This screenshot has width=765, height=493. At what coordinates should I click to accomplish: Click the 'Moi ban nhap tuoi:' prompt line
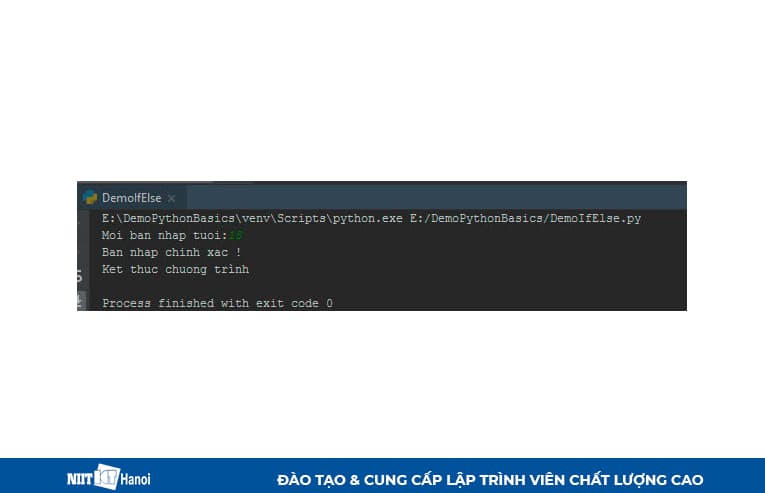click(164, 235)
